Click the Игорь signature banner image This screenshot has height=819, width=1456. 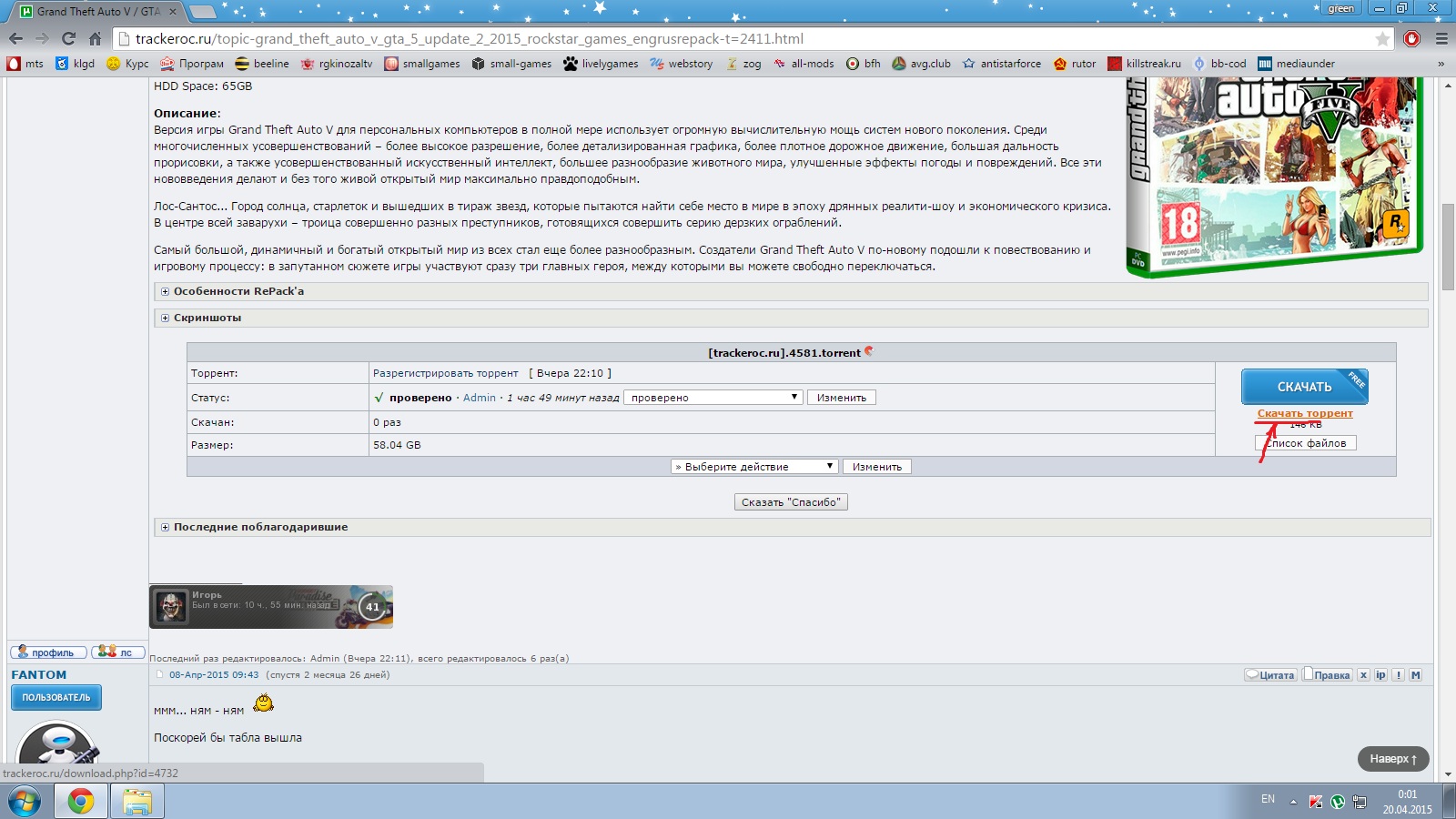271,607
